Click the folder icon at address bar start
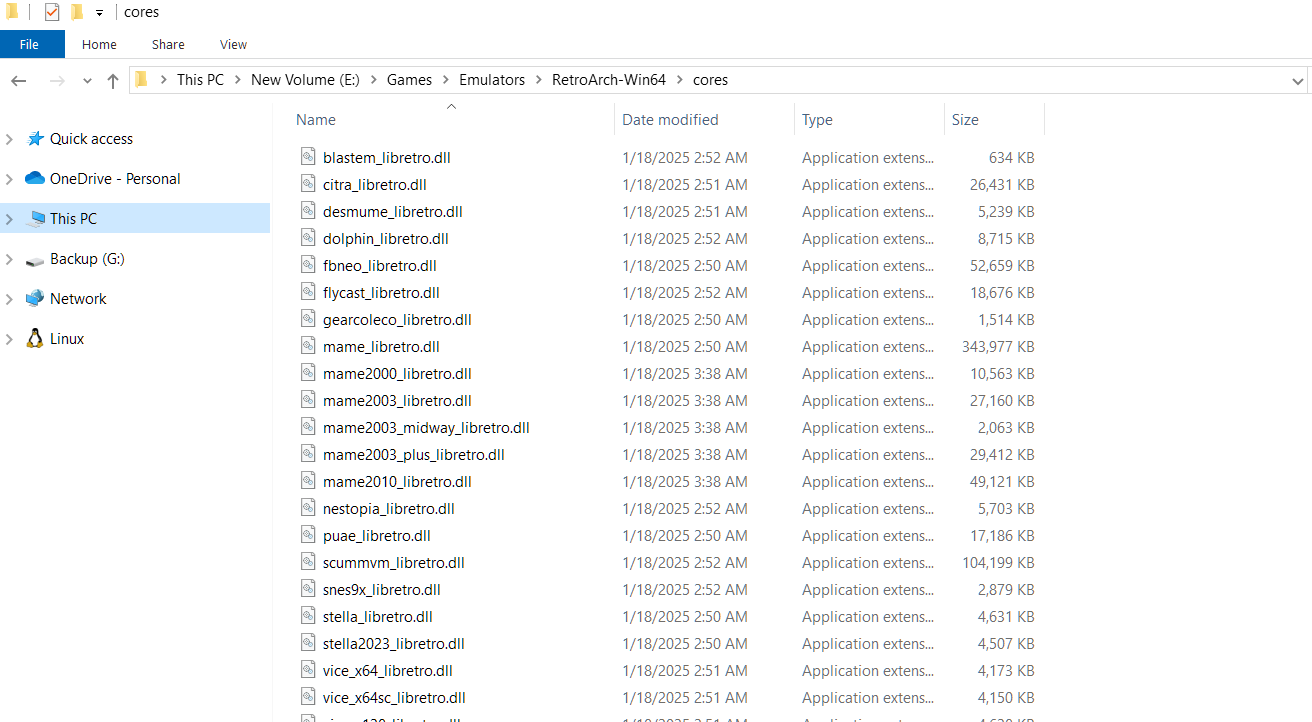 (x=141, y=80)
